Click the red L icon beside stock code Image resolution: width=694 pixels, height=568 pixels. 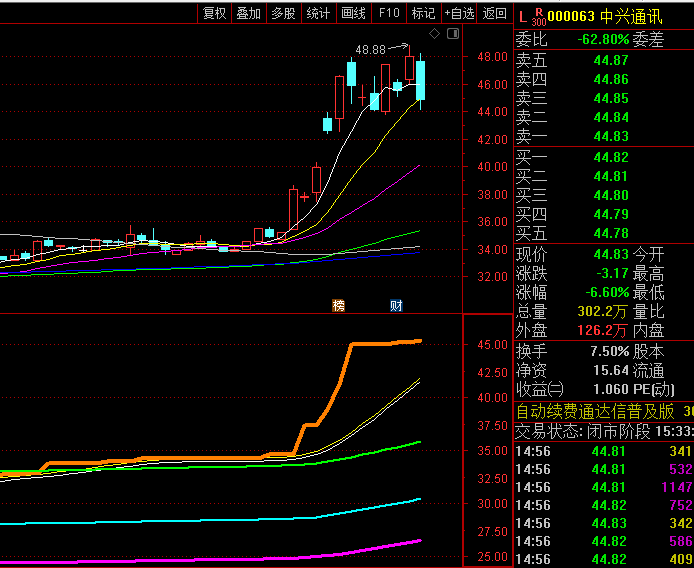point(521,16)
